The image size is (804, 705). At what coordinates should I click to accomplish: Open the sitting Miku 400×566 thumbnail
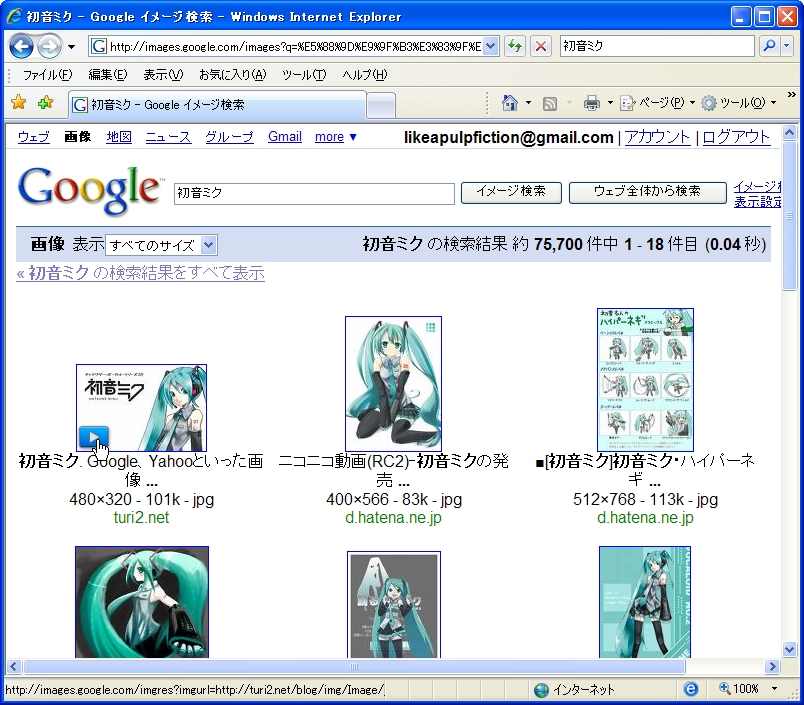point(393,384)
